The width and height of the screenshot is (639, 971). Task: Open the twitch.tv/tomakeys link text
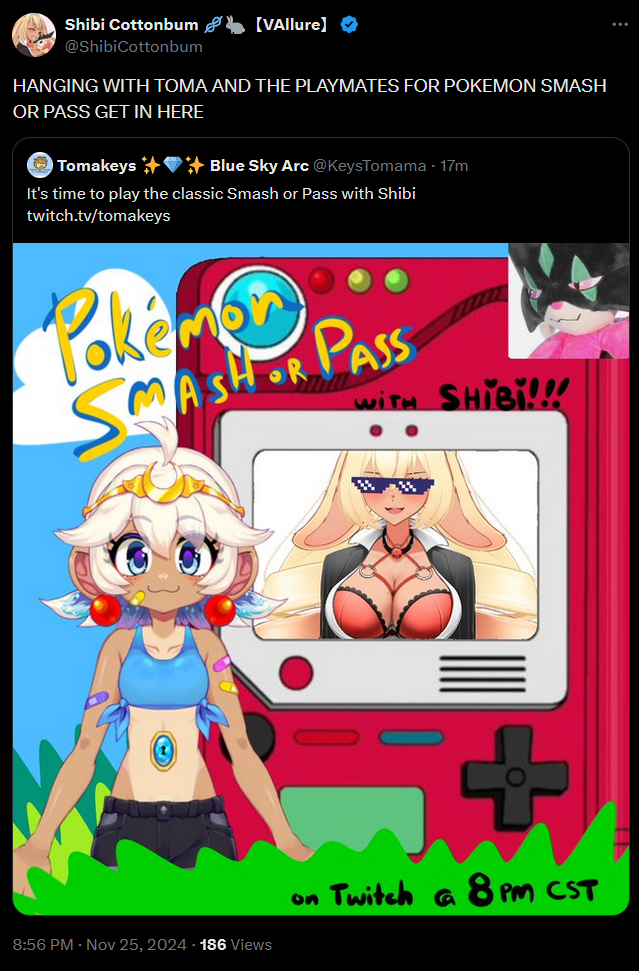click(98, 216)
